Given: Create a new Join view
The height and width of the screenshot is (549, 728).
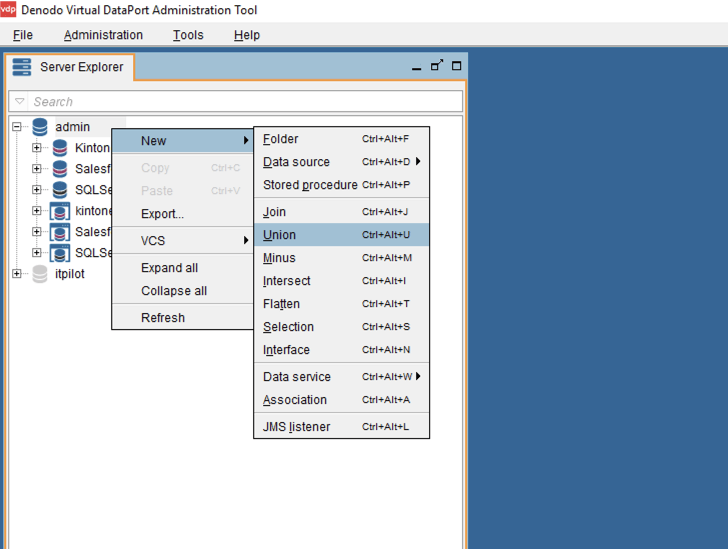Looking at the screenshot, I should click(x=341, y=212).
